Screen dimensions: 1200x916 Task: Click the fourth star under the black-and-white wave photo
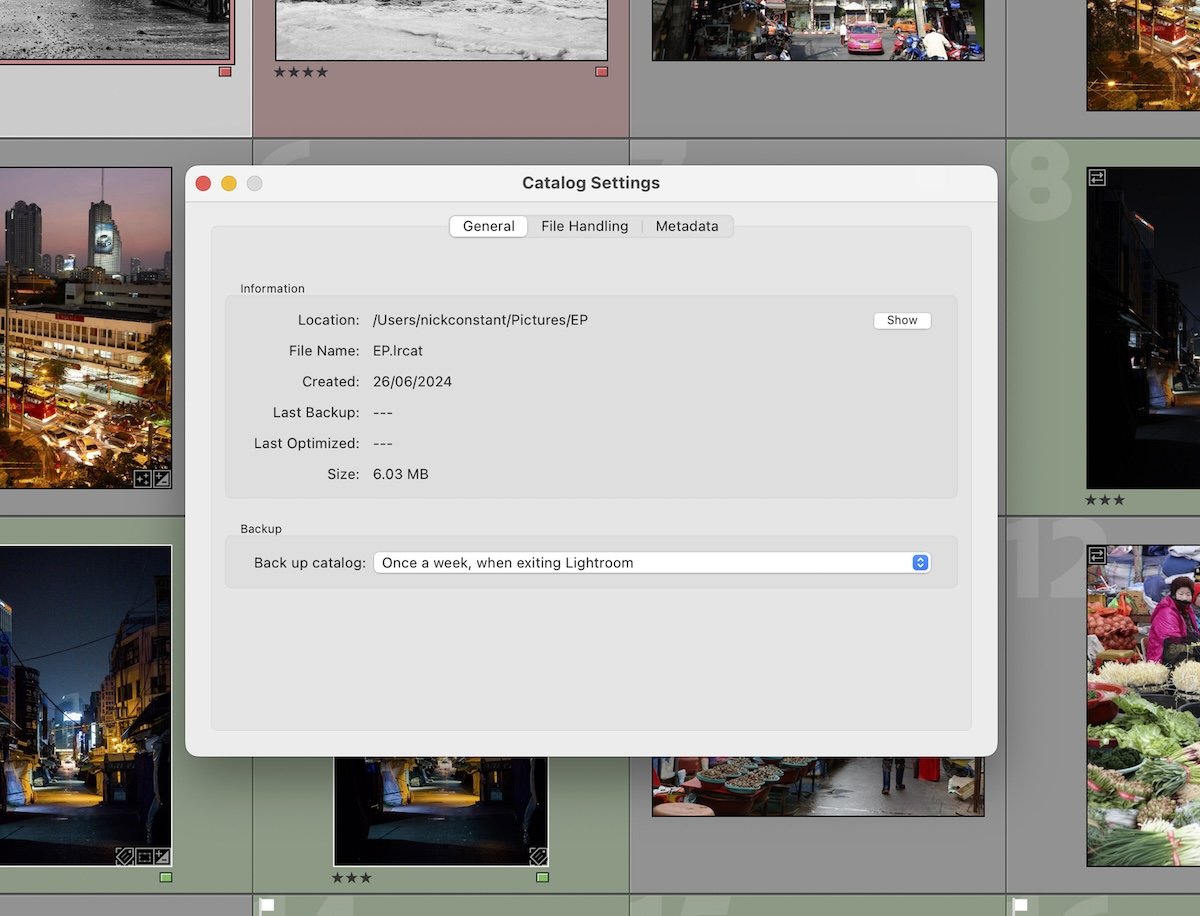coord(321,72)
